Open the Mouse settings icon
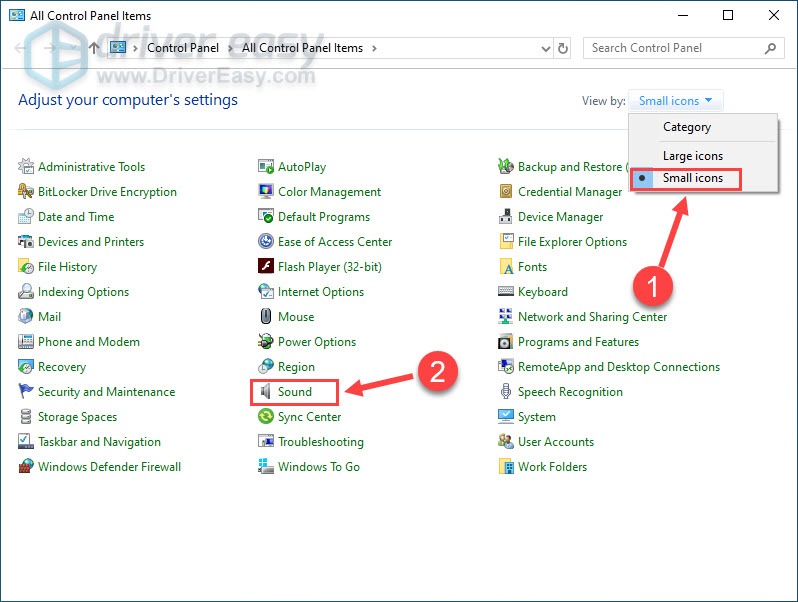The width and height of the screenshot is (798, 602). tap(266, 317)
